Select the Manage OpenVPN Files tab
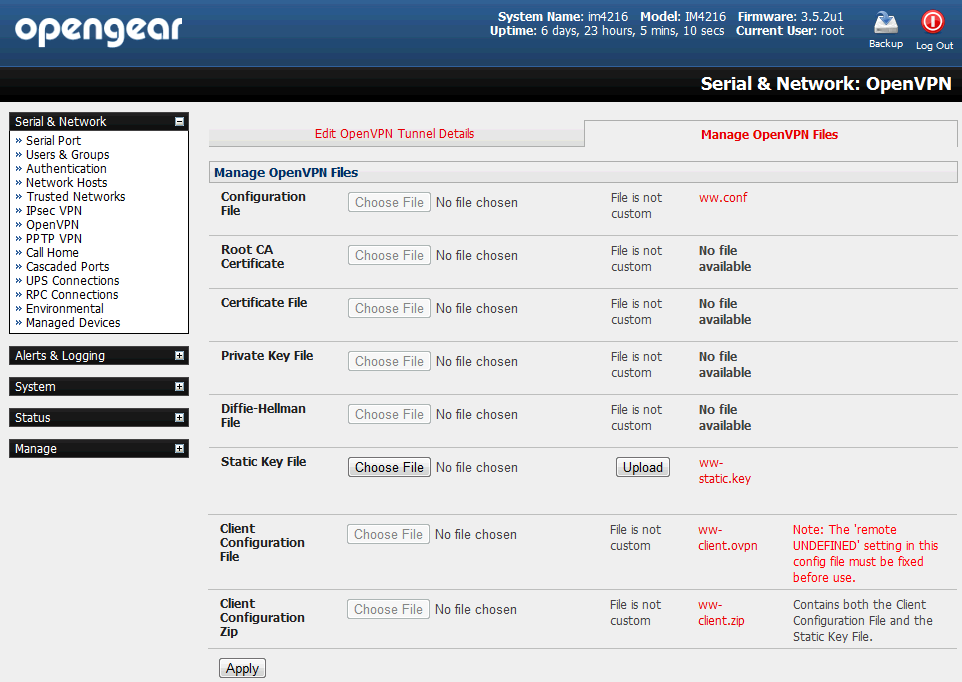Viewport: 962px width, 682px height. pos(769,135)
